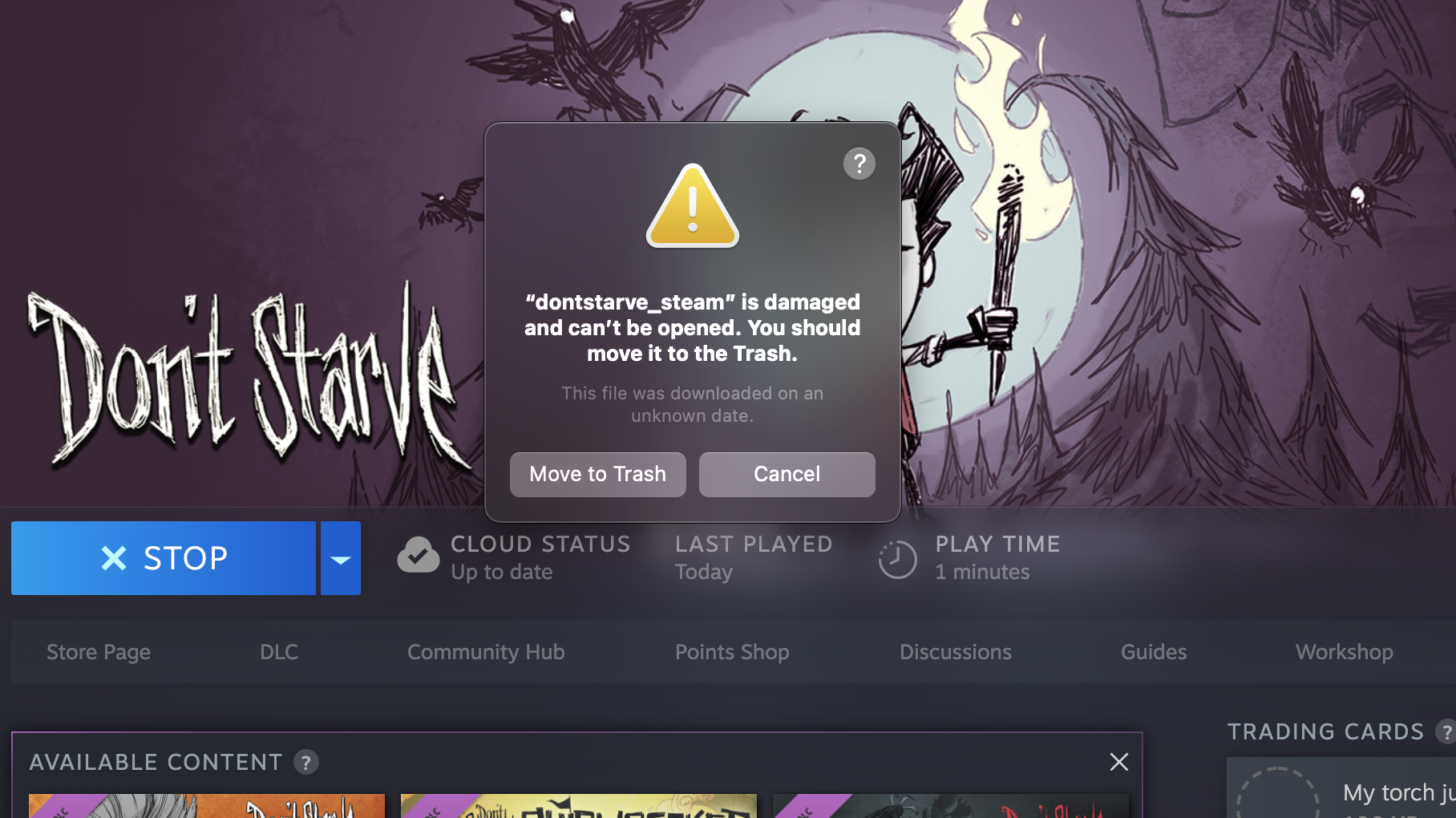This screenshot has width=1456, height=818.
Task: Open the Workshop tab
Action: (x=1345, y=652)
